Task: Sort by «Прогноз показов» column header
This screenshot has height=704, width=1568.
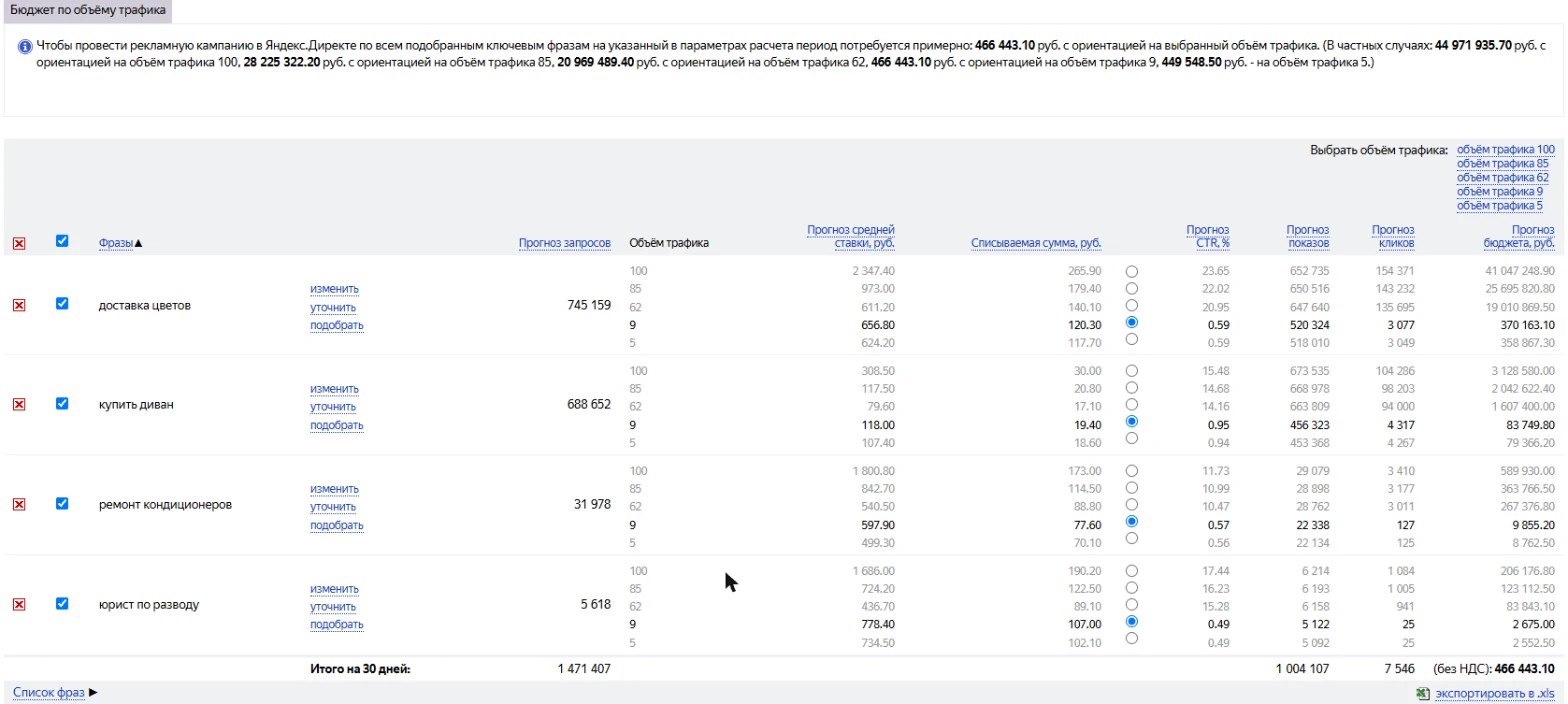Action: pyautogui.click(x=1307, y=236)
